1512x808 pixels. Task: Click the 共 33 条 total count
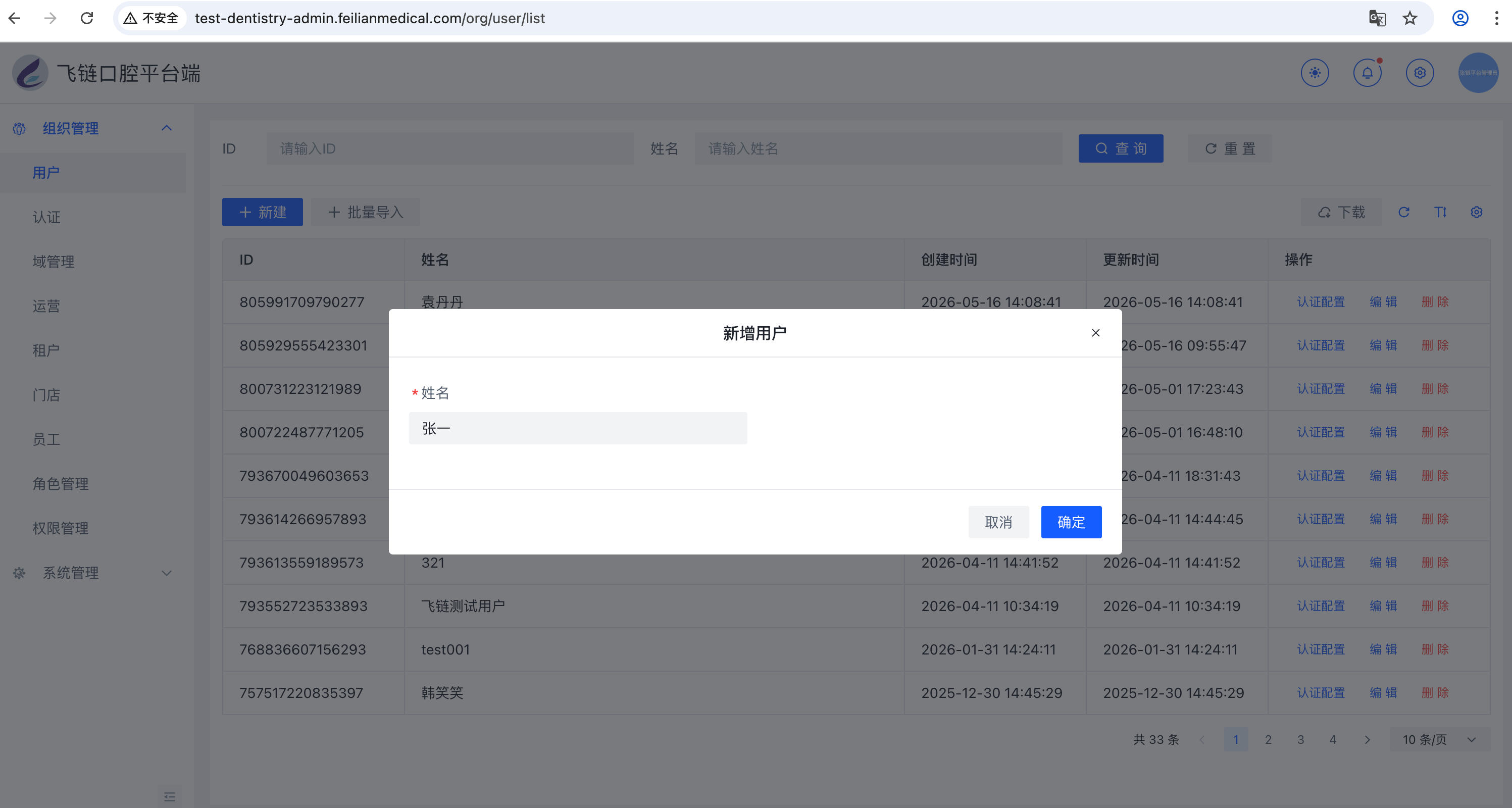[1156, 739]
